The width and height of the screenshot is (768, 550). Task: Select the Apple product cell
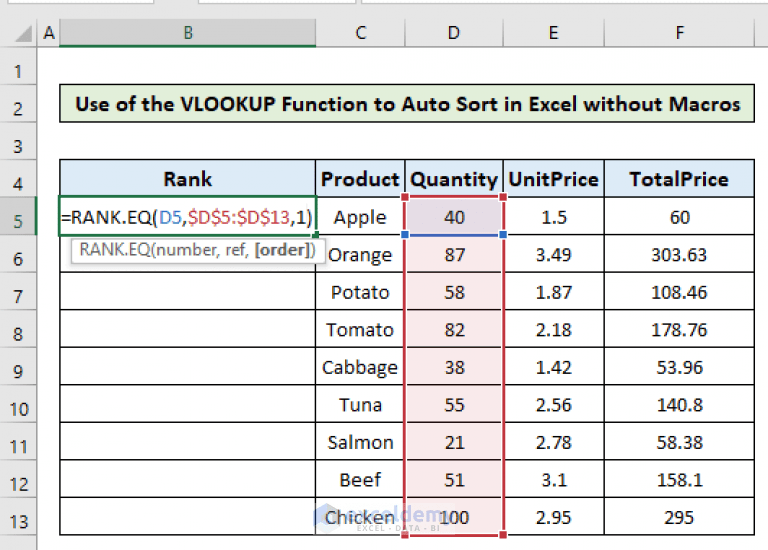[360, 216]
